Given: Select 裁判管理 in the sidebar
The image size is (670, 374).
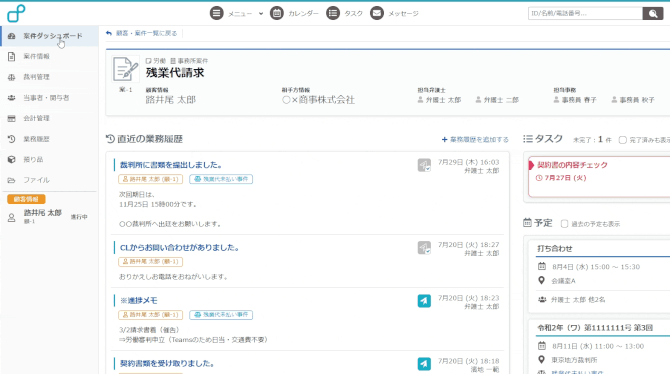Looking at the screenshot, I should 50,77.
